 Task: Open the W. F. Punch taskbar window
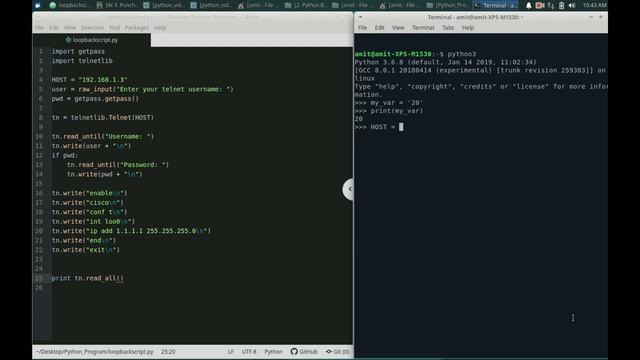(117, 5)
